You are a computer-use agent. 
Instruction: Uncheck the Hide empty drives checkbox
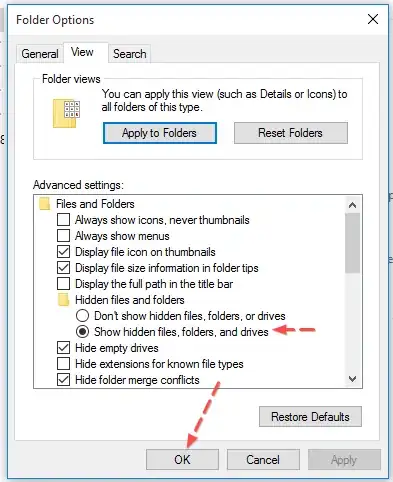63,348
